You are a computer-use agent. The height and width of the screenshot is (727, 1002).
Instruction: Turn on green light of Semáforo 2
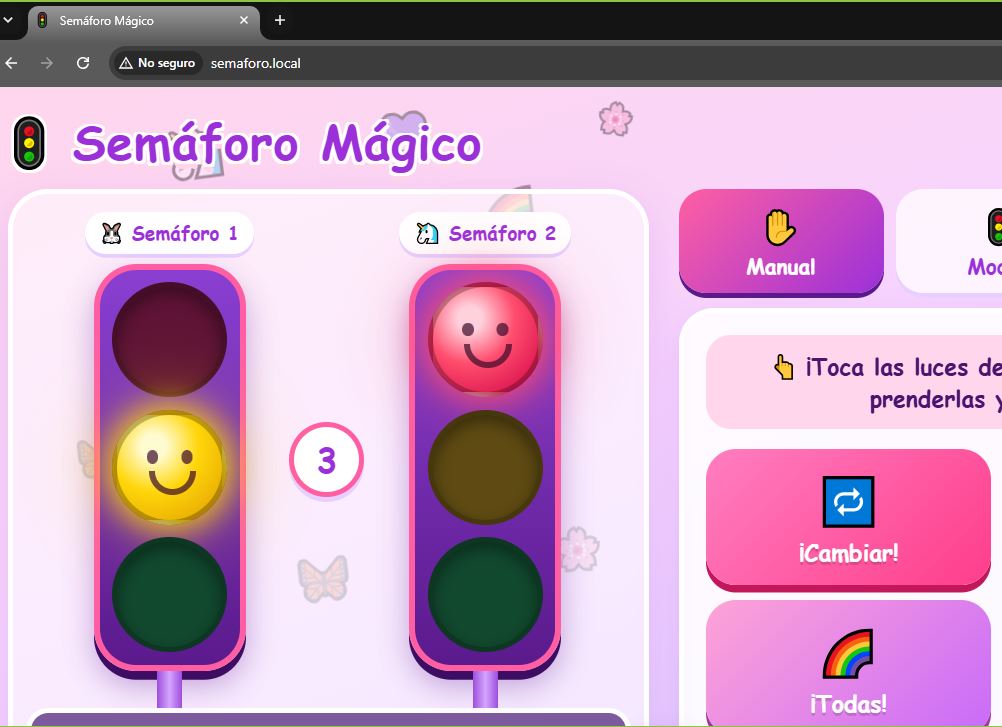coord(485,594)
